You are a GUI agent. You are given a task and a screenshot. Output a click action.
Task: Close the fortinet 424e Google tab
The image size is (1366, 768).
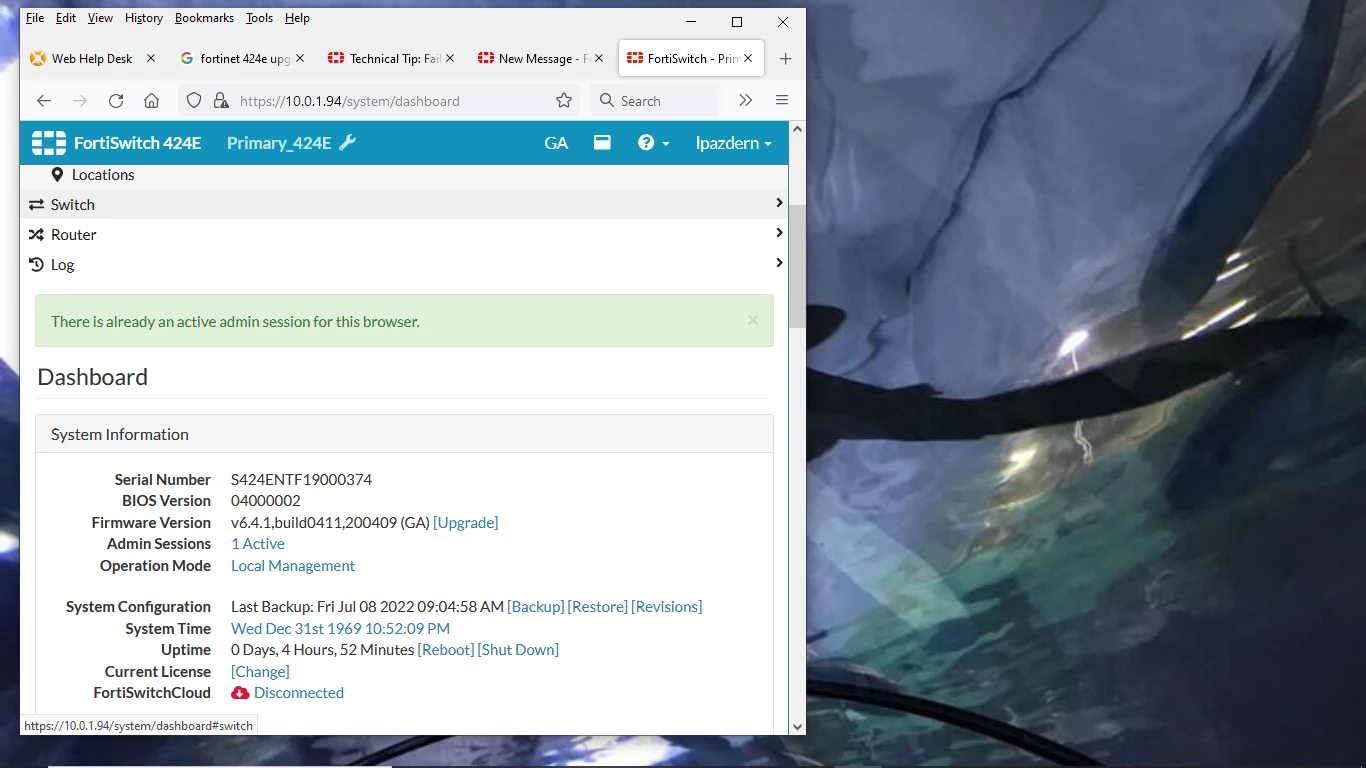(301, 59)
